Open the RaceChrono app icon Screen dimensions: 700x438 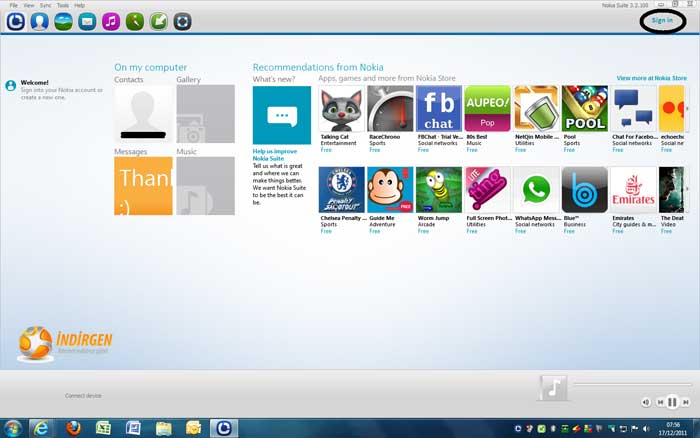pos(390,108)
